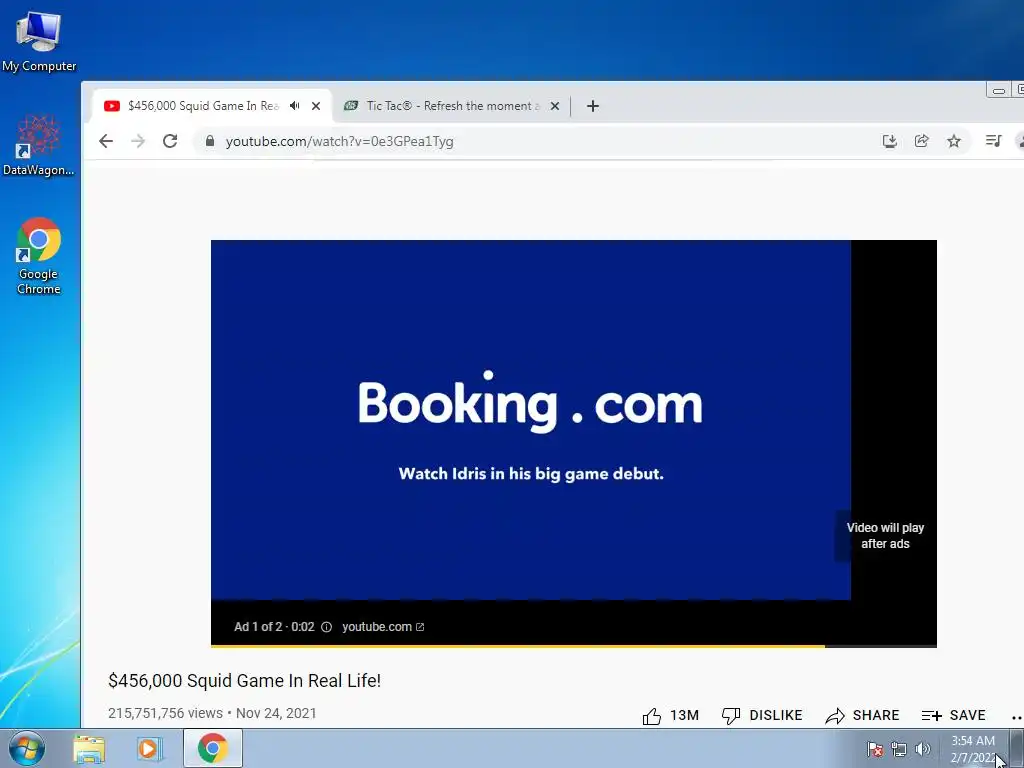Save the video to a playlist

953,716
